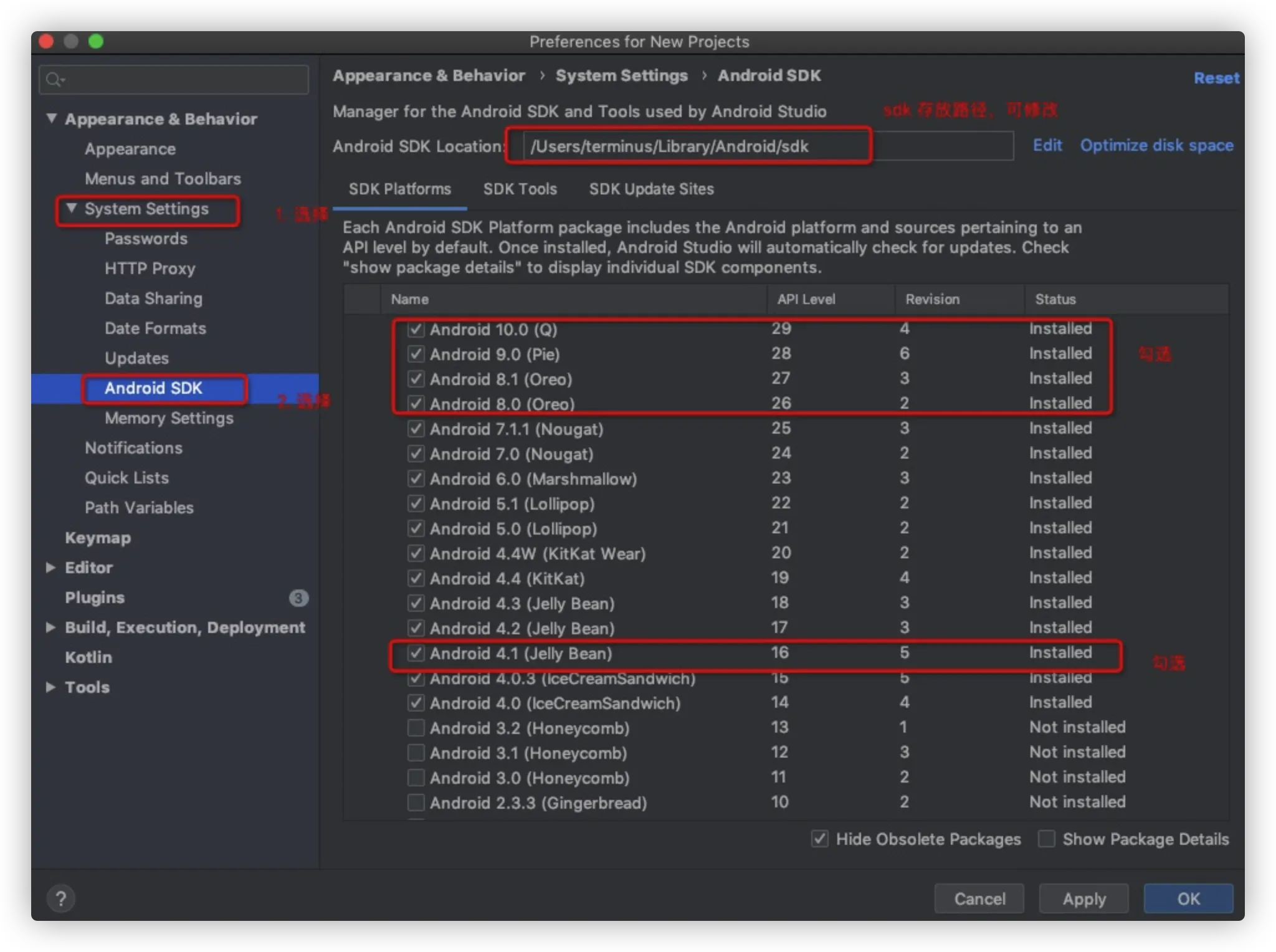1276x952 pixels.
Task: Select Memory Settings in the sidebar
Action: tap(169, 418)
